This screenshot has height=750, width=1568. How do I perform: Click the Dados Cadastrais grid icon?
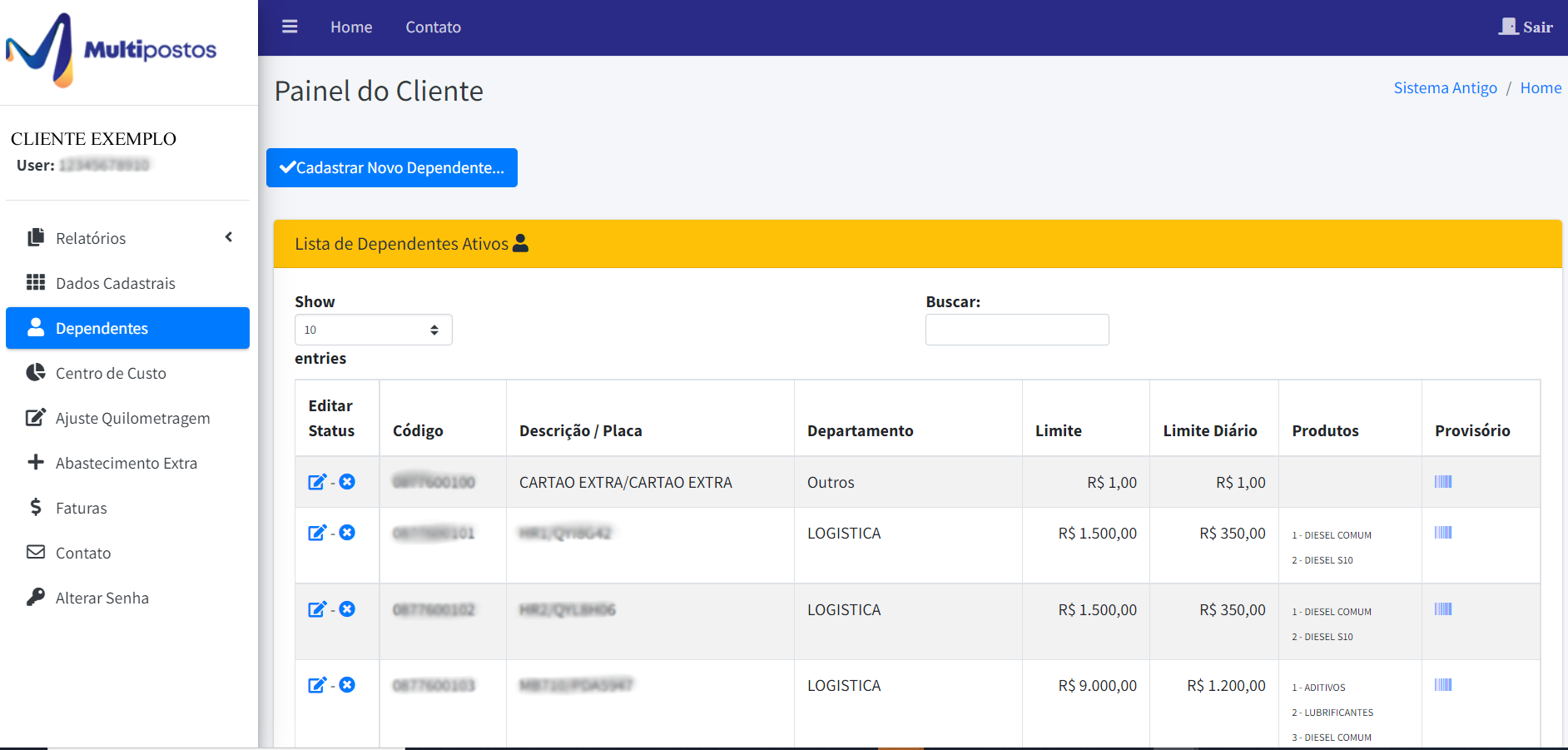(36, 282)
